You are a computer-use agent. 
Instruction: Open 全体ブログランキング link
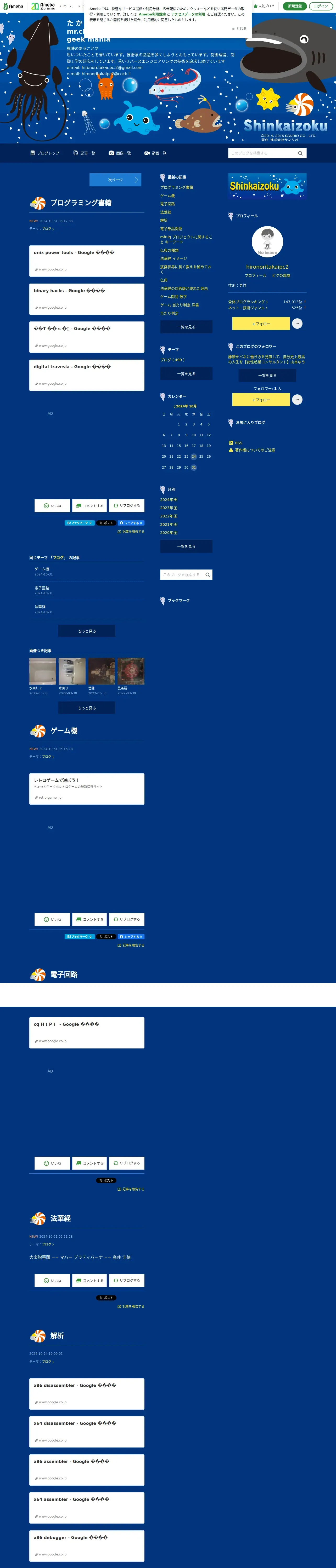point(248,302)
